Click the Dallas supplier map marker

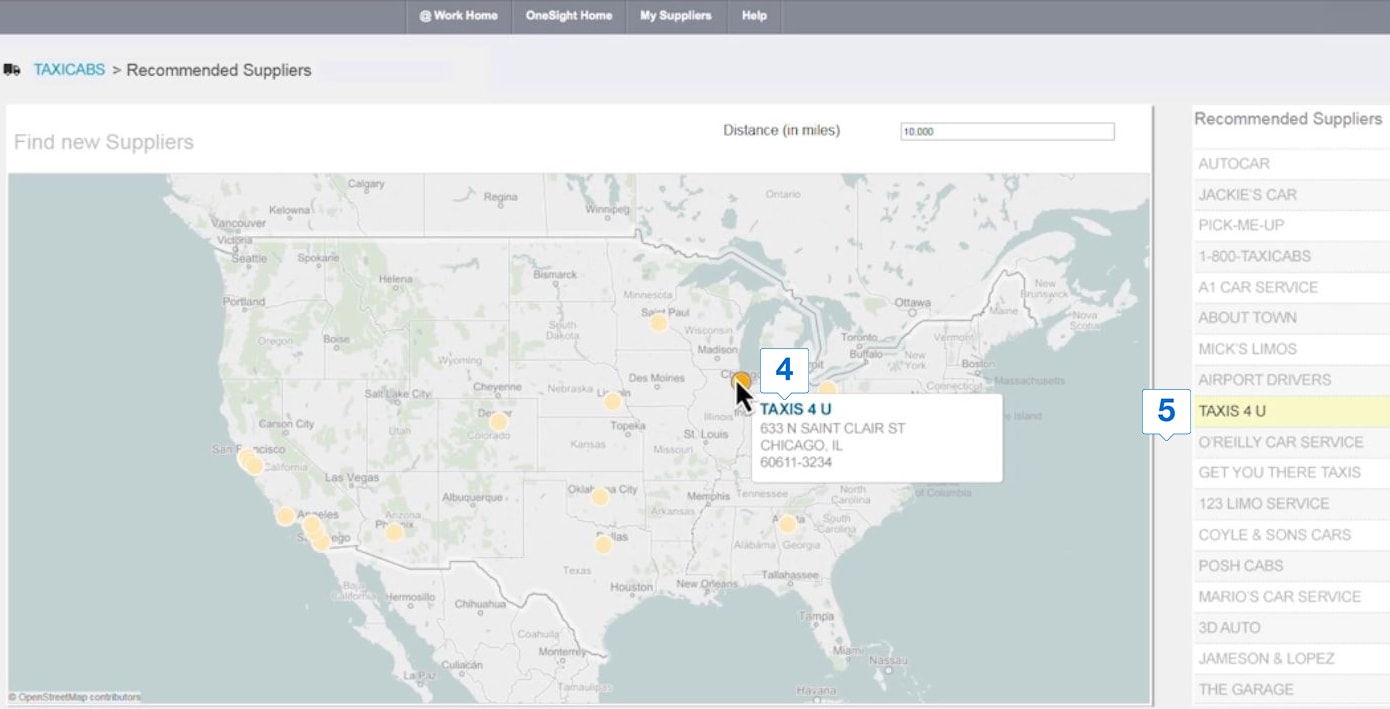(603, 545)
